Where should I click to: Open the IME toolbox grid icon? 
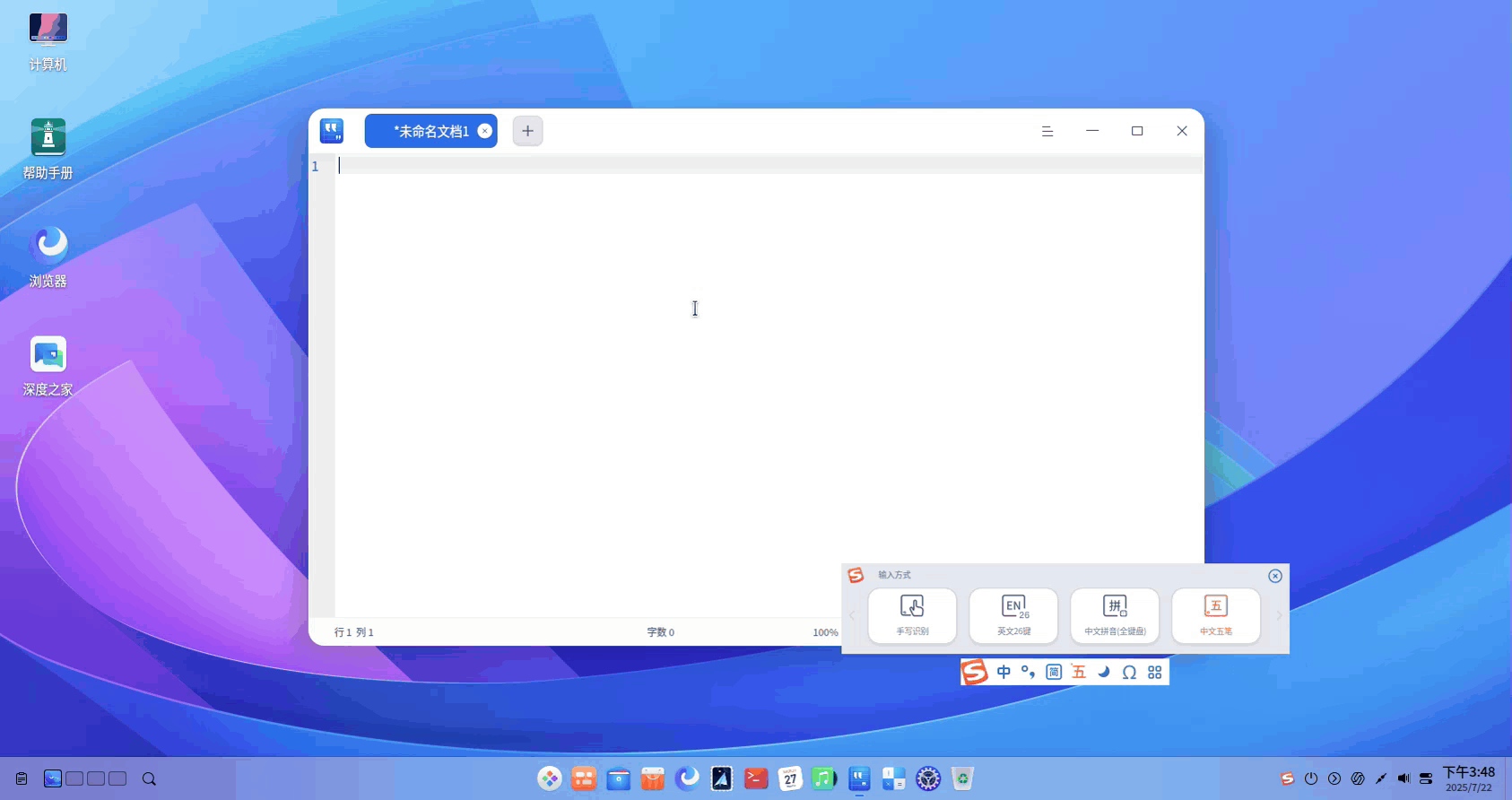click(1155, 672)
